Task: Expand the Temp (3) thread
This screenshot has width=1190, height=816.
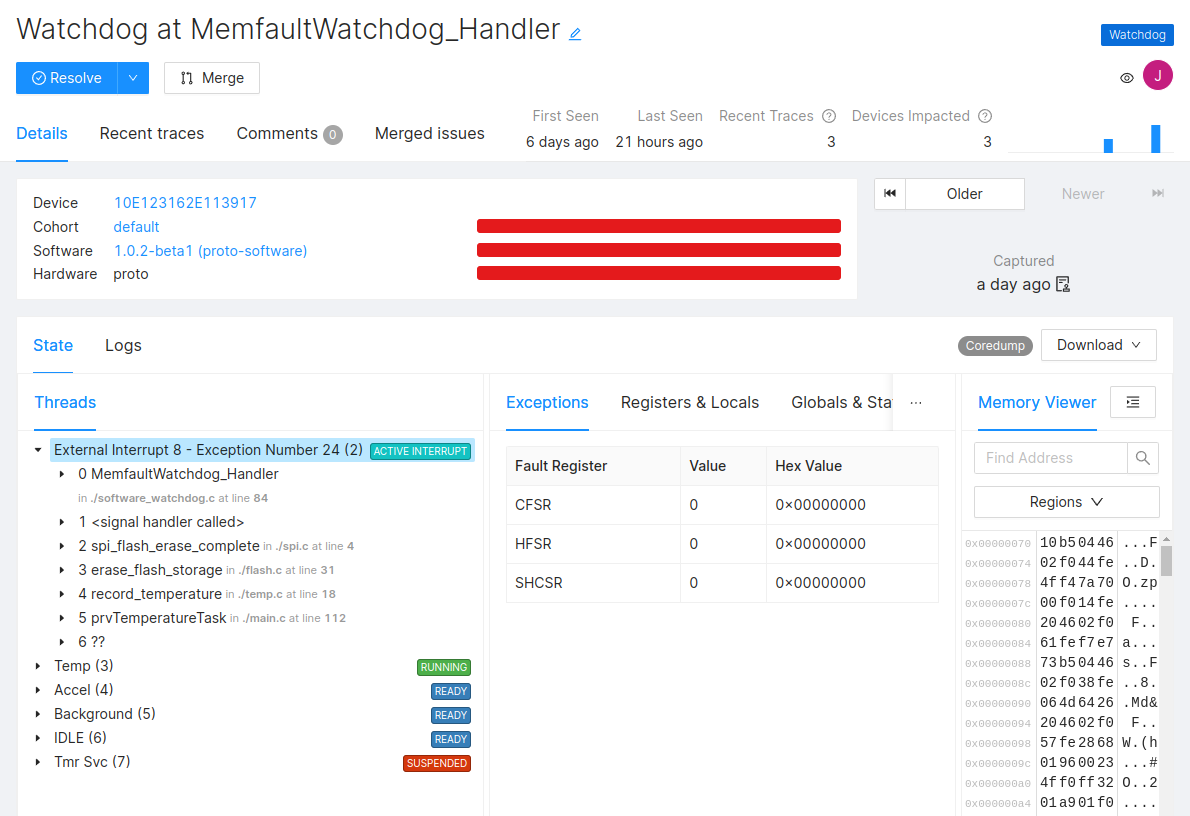Action: [x=38, y=666]
